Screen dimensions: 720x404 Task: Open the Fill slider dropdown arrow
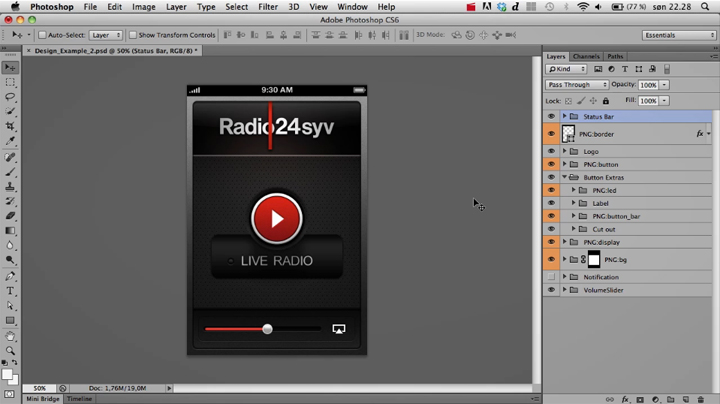(x=664, y=101)
